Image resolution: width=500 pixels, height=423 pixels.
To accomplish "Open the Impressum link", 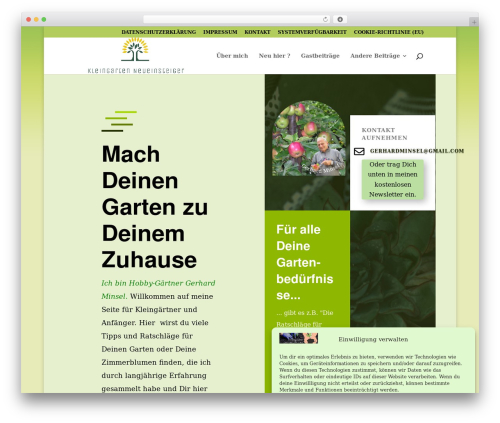I will click(x=220, y=32).
